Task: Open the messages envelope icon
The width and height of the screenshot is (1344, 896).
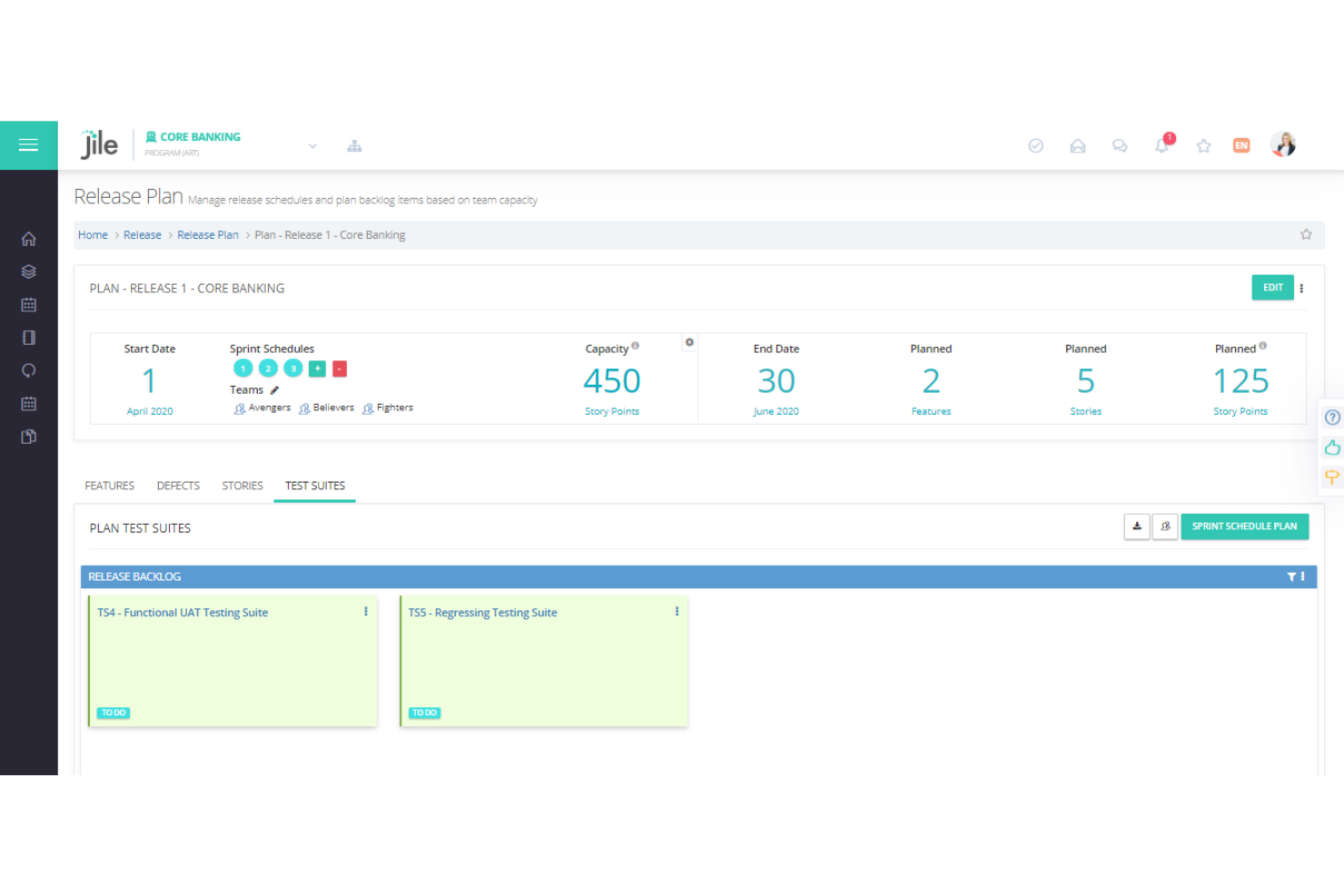Action: [x=1077, y=145]
